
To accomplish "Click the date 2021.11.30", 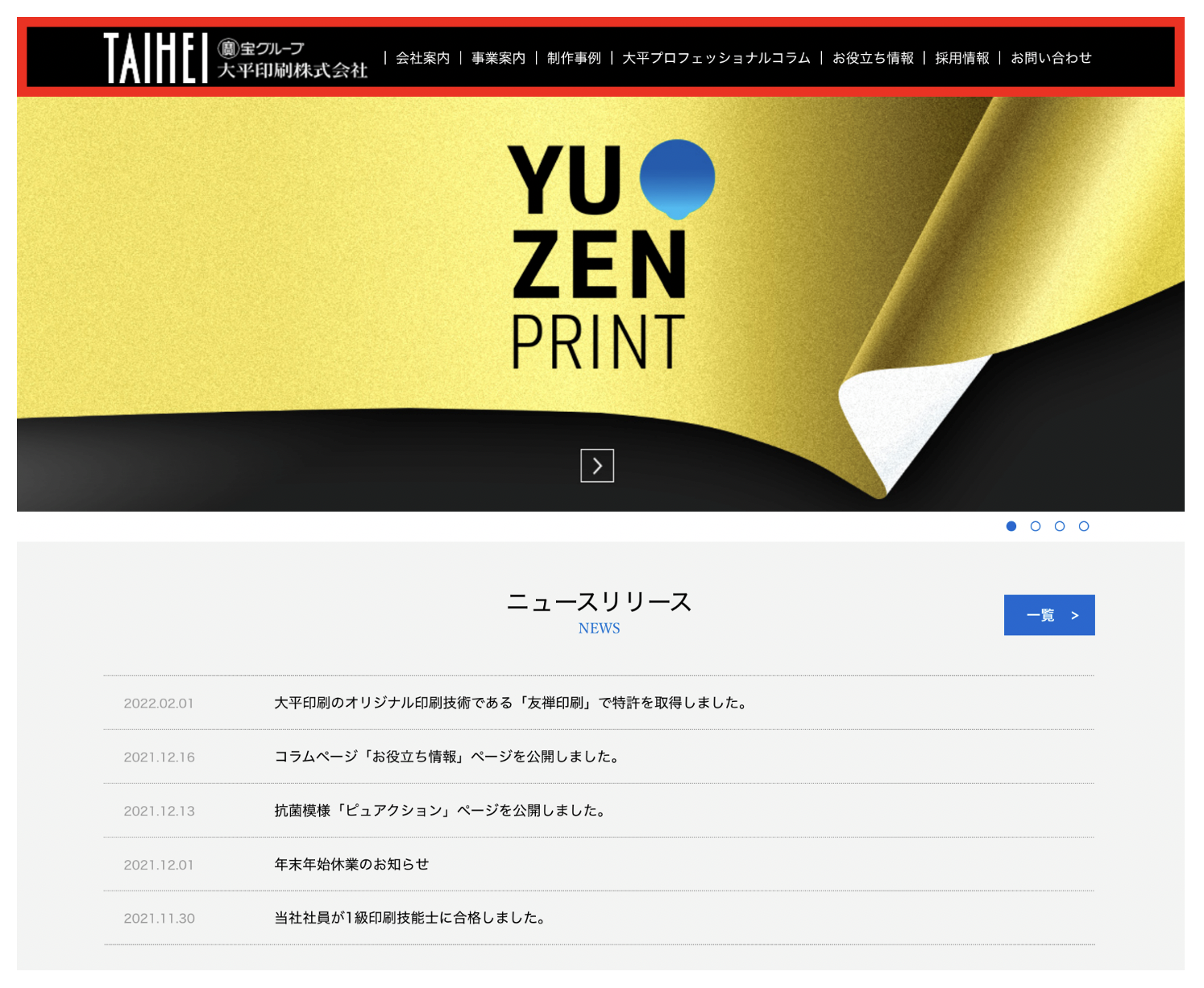I will click(159, 919).
